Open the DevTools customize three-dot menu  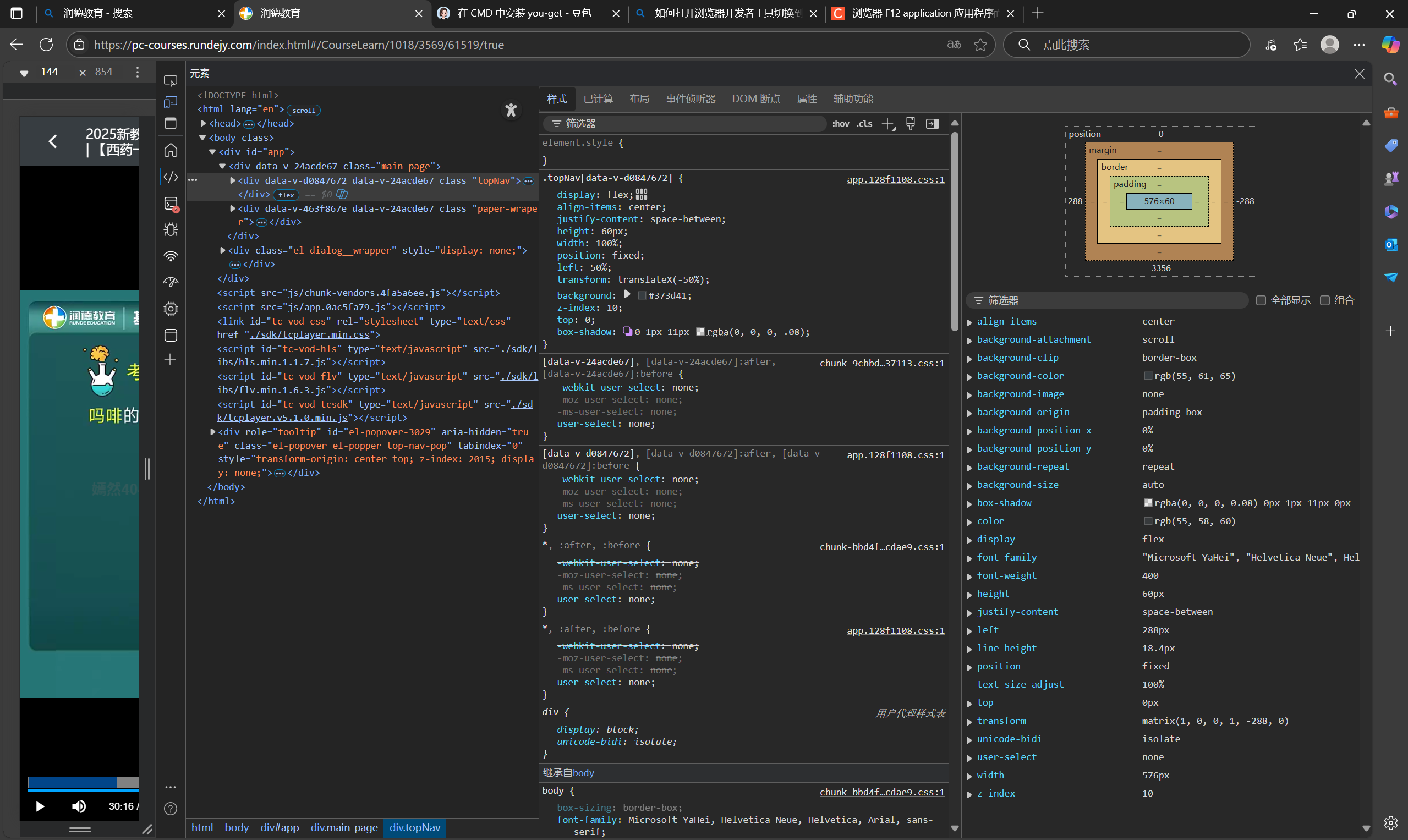pyautogui.click(x=171, y=787)
